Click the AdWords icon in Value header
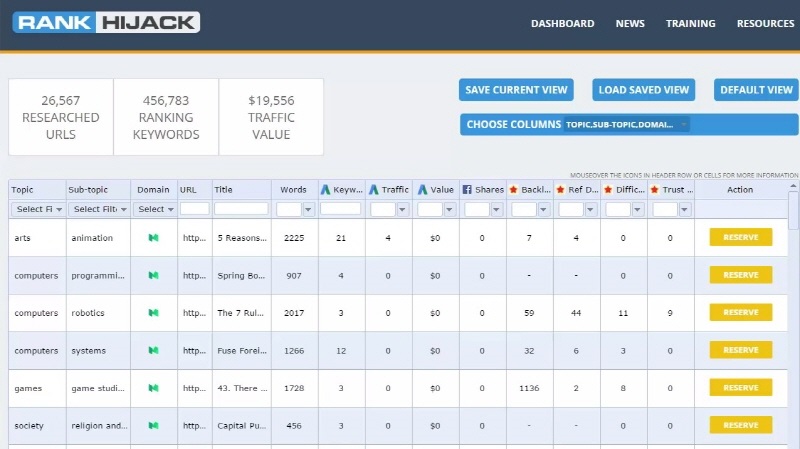Screen dimensions: 800x449 (x=422, y=190)
